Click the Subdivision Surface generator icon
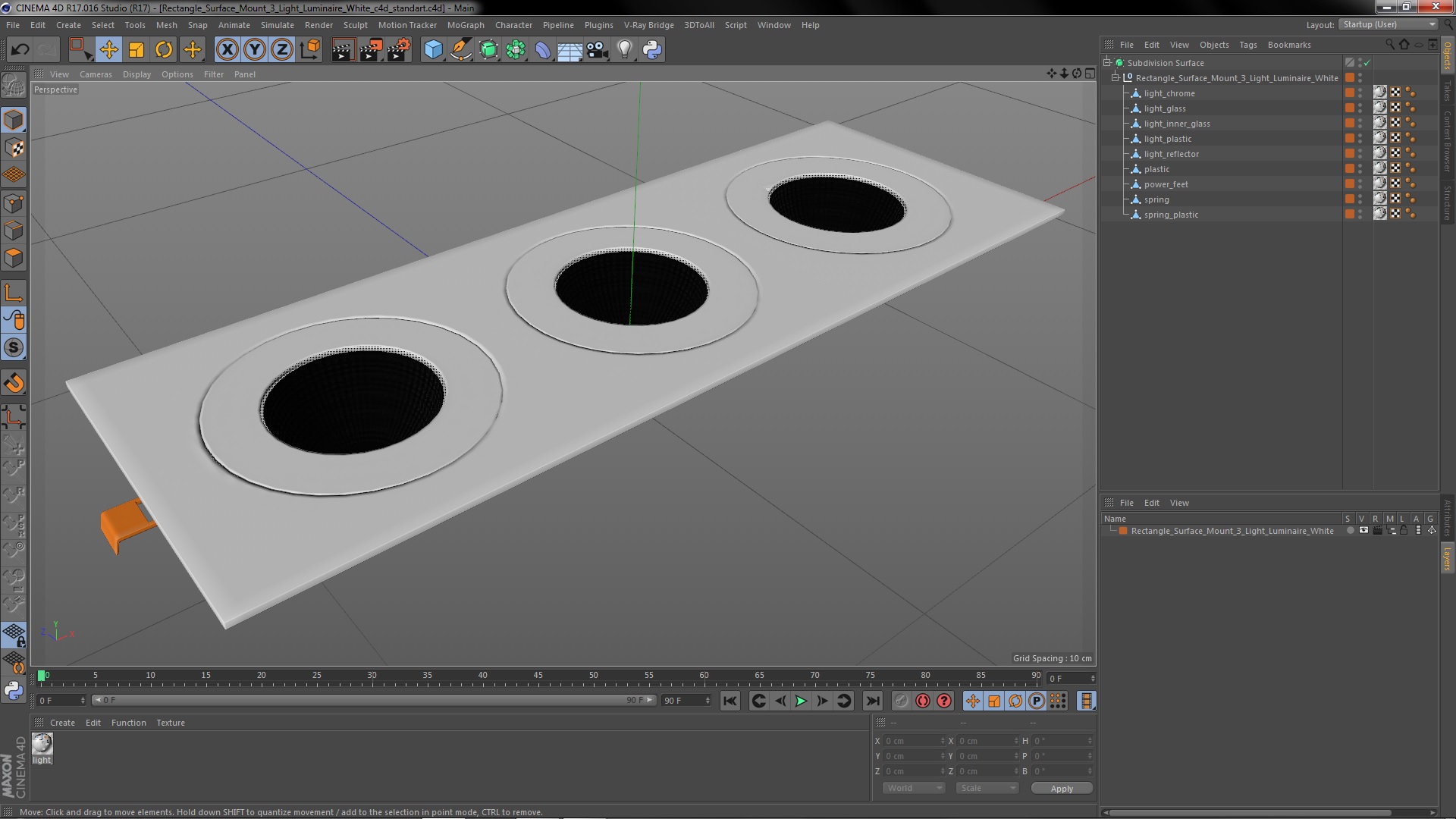Image resolution: width=1456 pixels, height=819 pixels. (x=488, y=50)
